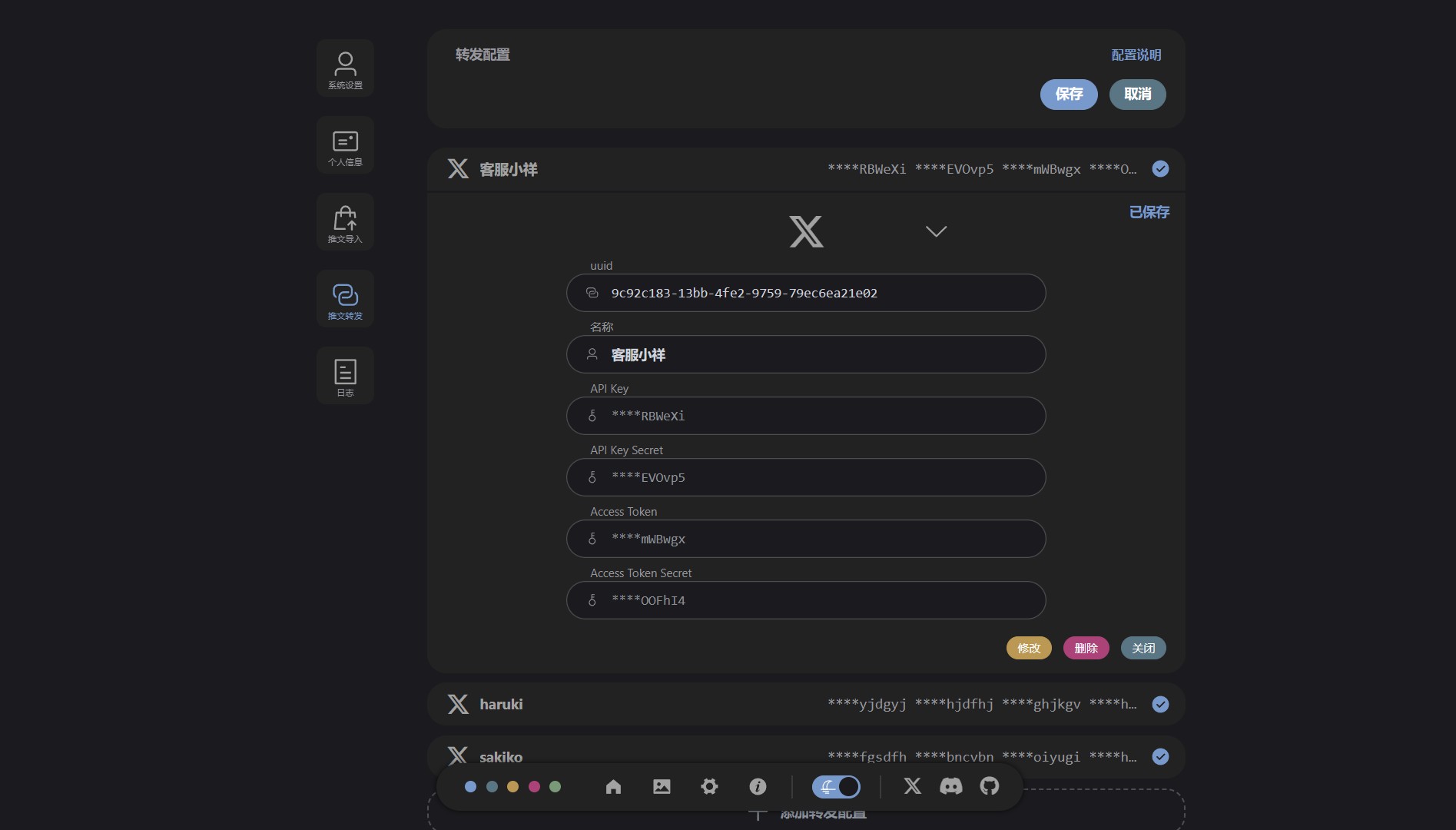This screenshot has height=830, width=1456.
Task: Toggle the checkmark for sakiko config
Action: 1160,757
